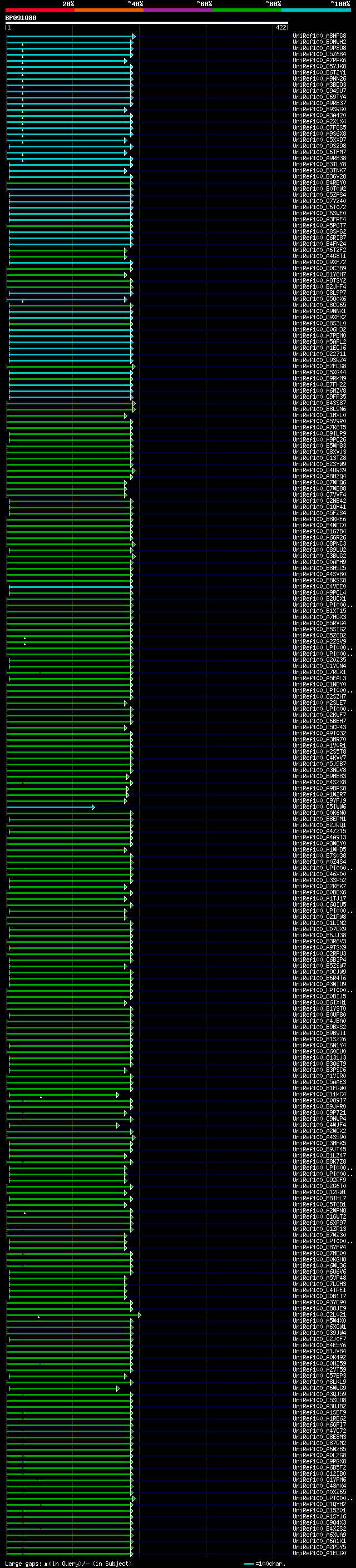Open UniRef100_B4SS87 entry
Image resolution: width=356 pixels, height=1568 pixels.
[319, 403]
